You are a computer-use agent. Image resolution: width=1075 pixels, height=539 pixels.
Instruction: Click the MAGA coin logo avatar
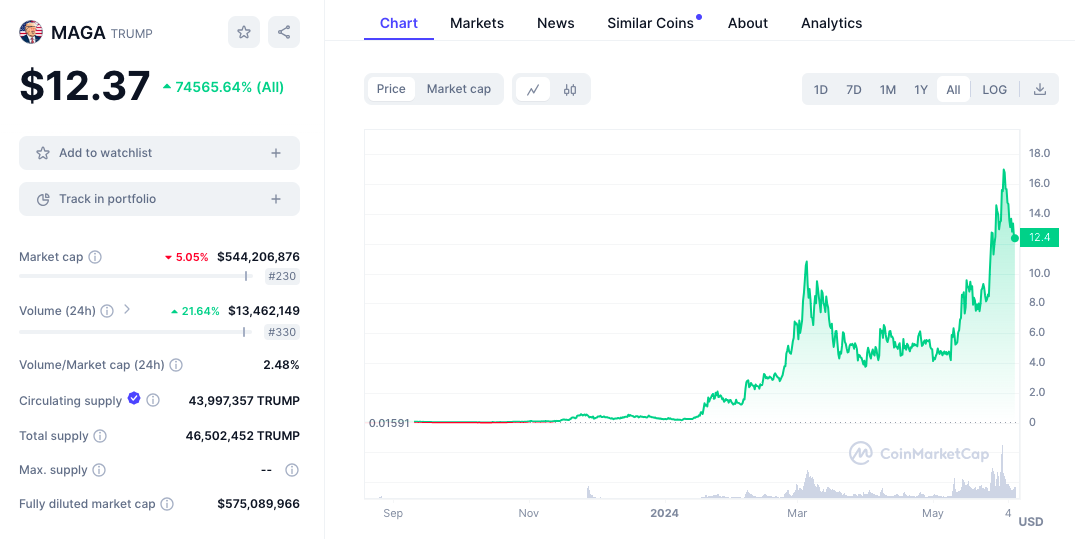[31, 32]
